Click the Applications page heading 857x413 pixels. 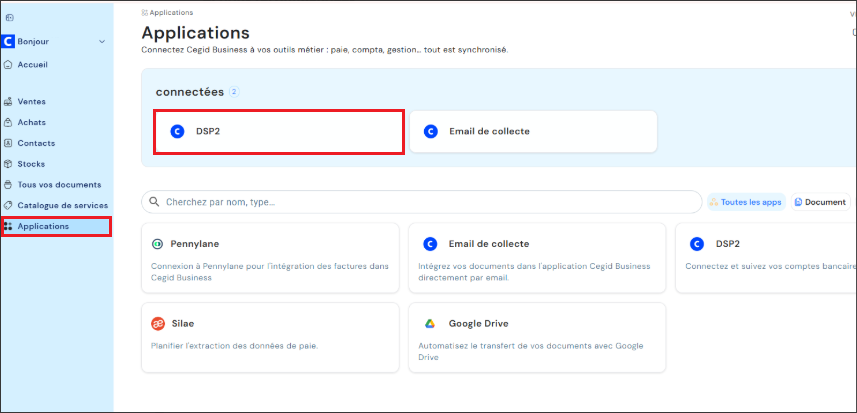coord(195,33)
